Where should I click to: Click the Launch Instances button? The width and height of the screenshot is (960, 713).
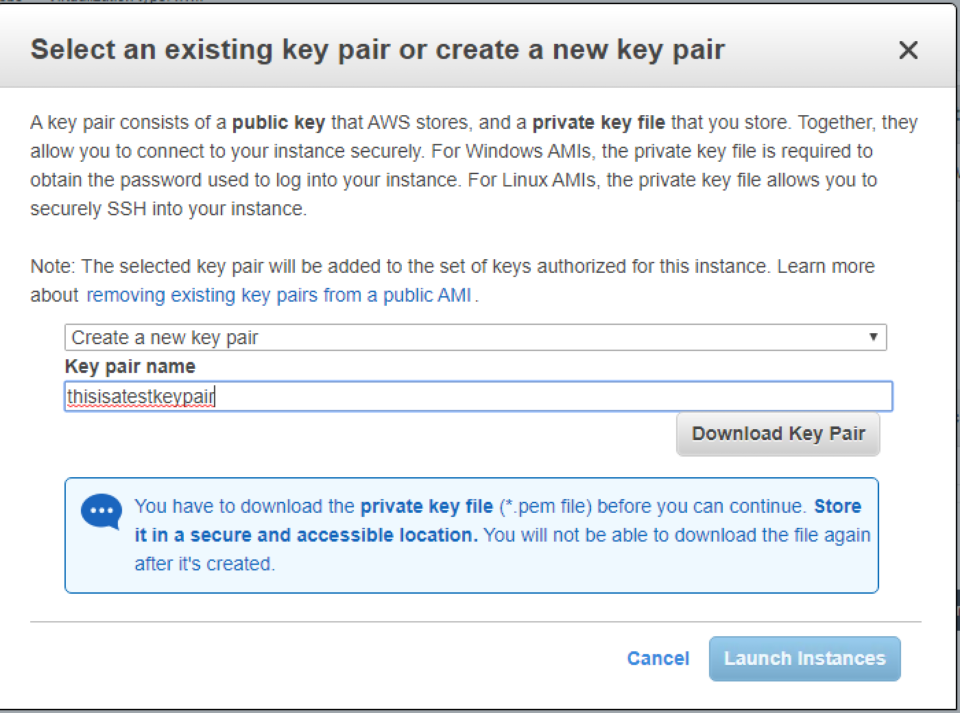coord(804,658)
